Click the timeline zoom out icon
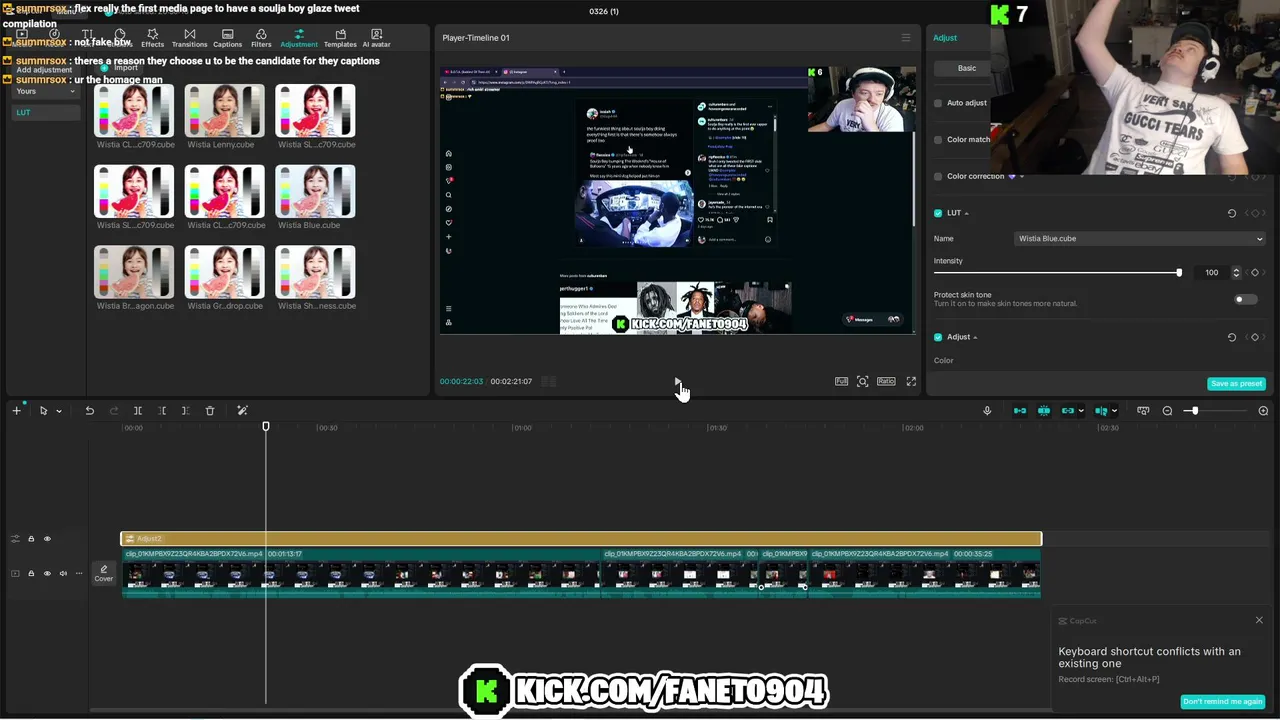Image resolution: width=1280 pixels, height=720 pixels. [1167, 411]
